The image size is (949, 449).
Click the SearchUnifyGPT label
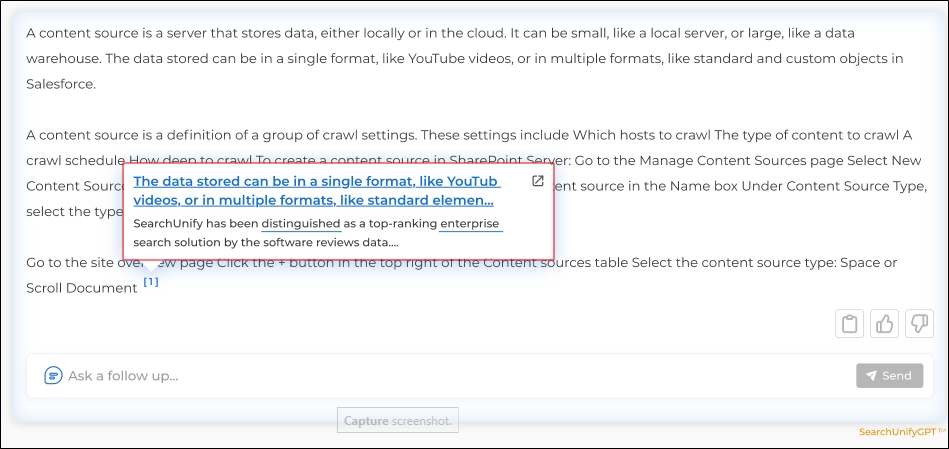pyautogui.click(x=901, y=432)
